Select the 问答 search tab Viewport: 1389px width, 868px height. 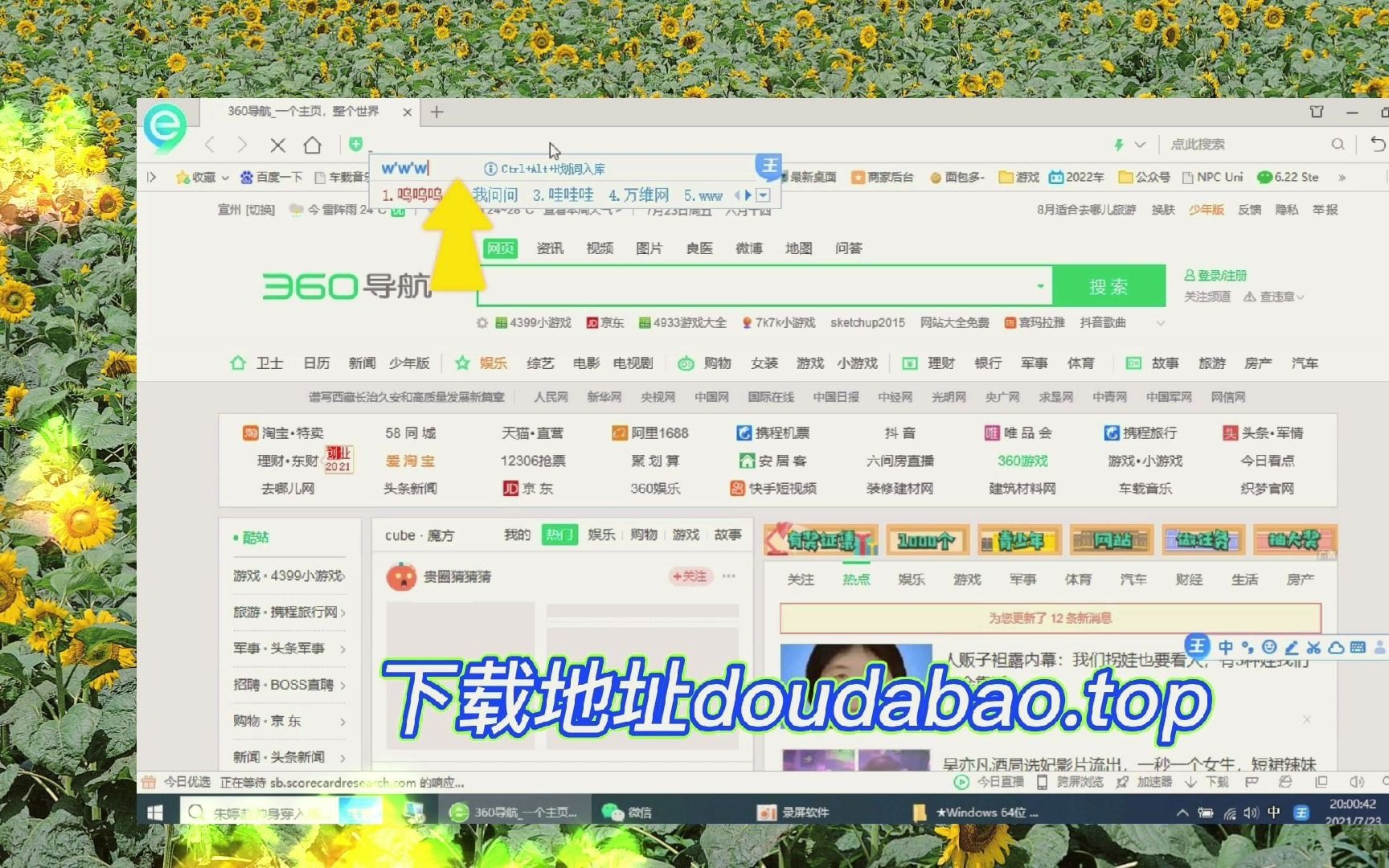click(x=848, y=248)
